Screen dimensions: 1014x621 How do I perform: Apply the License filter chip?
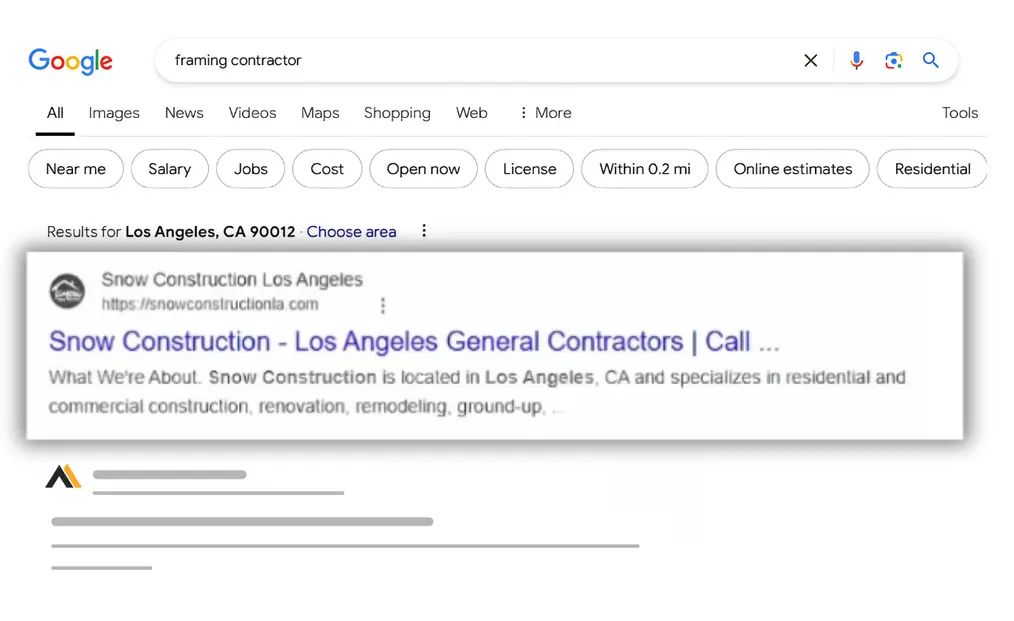point(530,169)
